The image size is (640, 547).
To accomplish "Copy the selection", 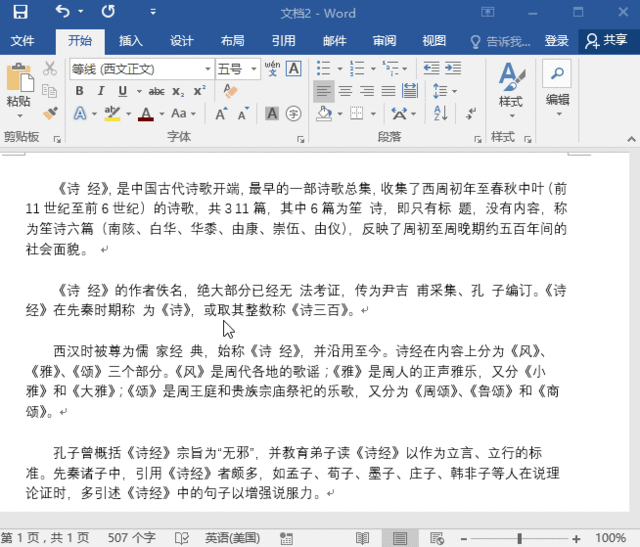I will pyautogui.click(x=50, y=91).
